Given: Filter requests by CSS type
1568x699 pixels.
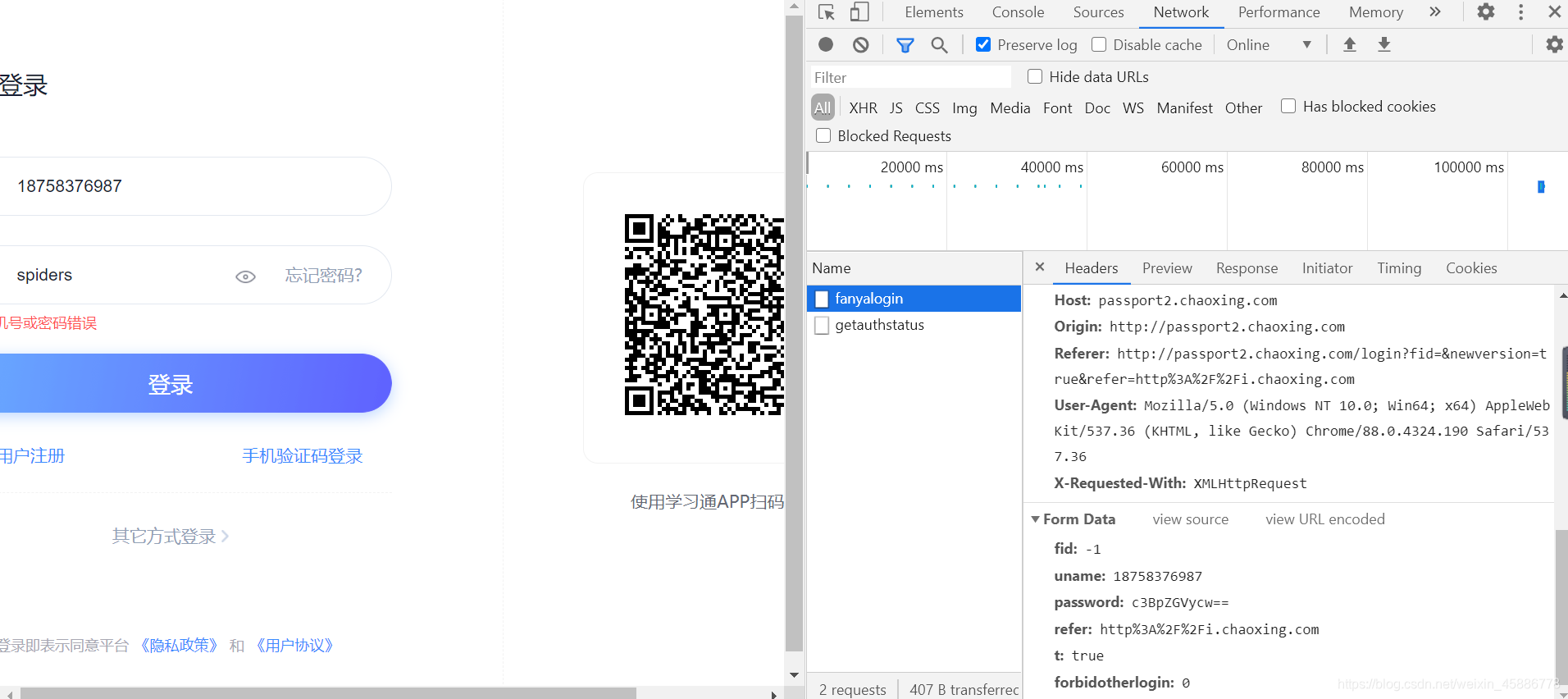Looking at the screenshot, I should 928,107.
